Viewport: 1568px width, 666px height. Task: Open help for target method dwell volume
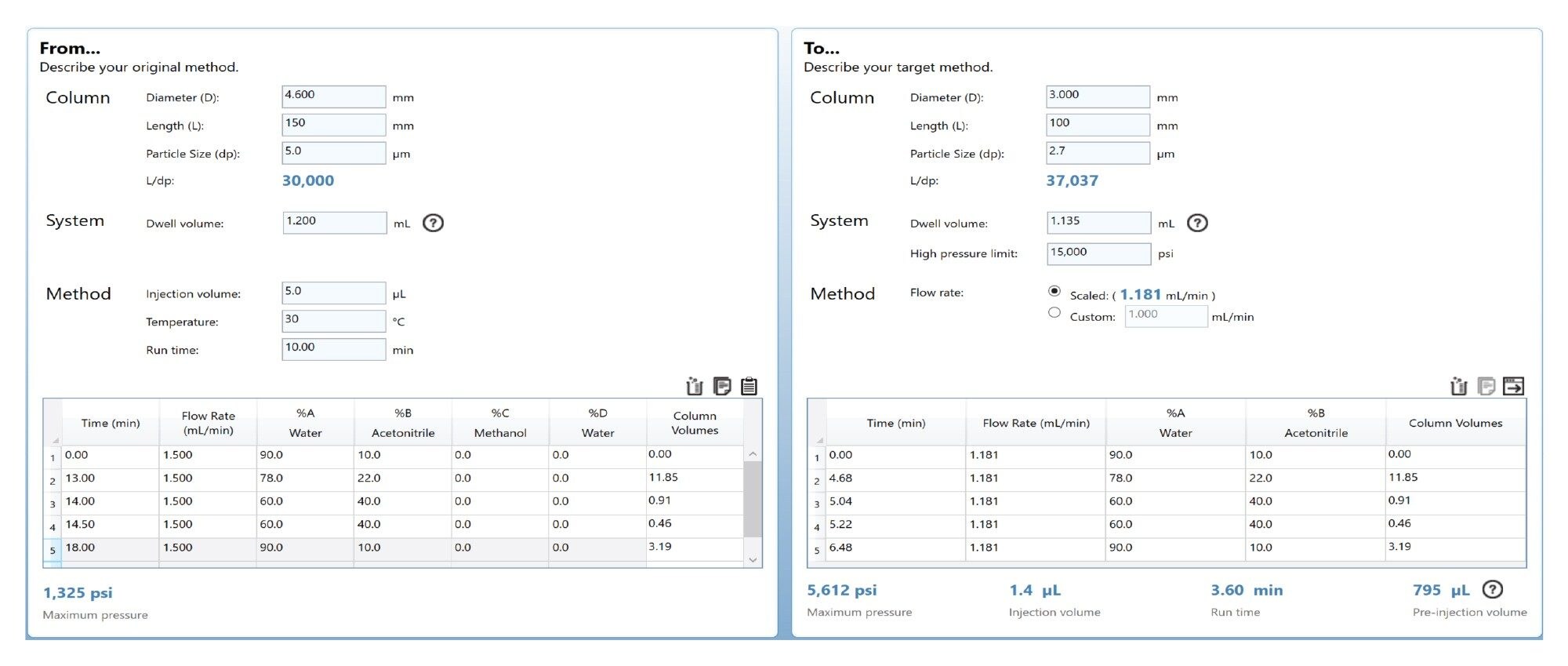1197,223
